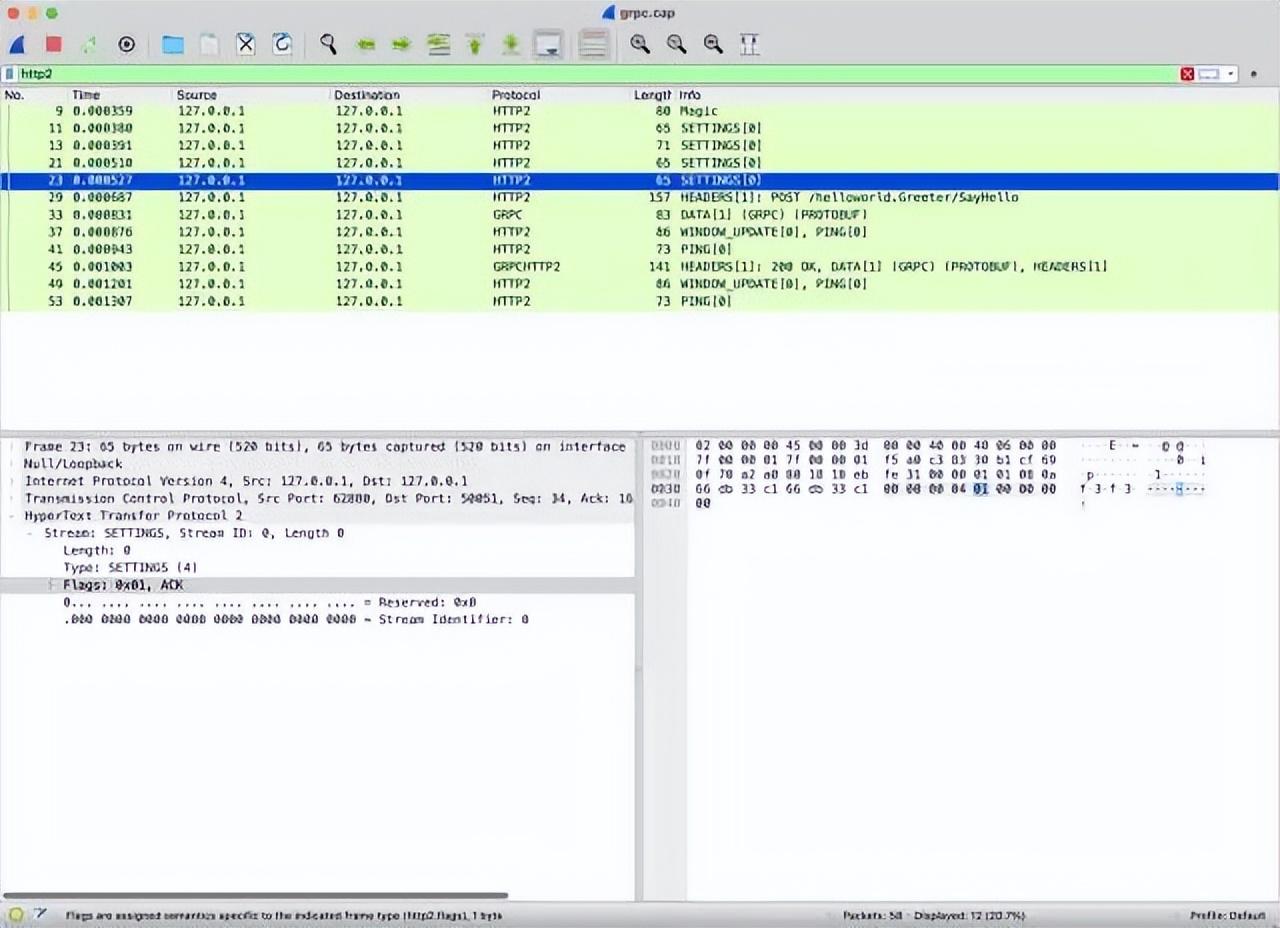
Task: Select Type: SETTINGS (4) field
Action: (x=130, y=568)
